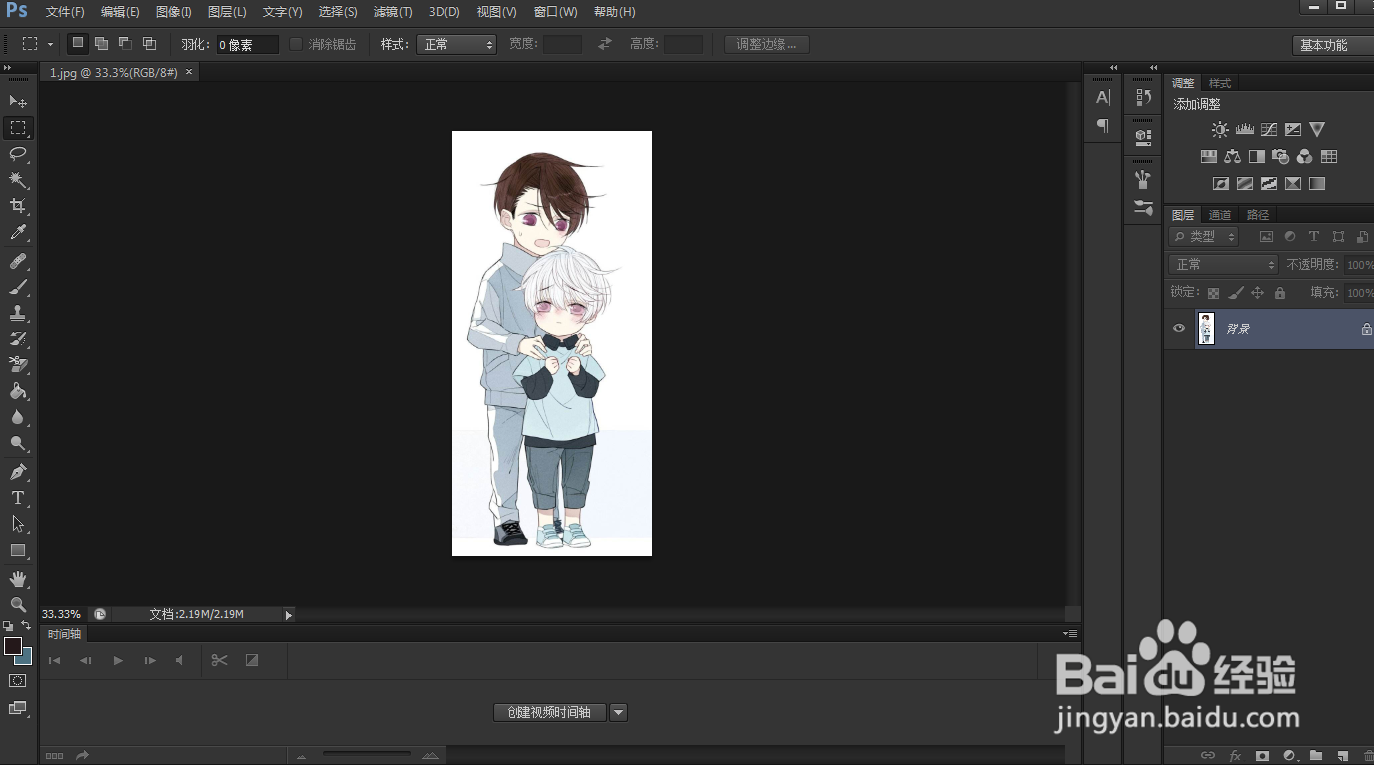Open the layer filter 类型 dropdown
The height and width of the screenshot is (765, 1374).
[1204, 237]
